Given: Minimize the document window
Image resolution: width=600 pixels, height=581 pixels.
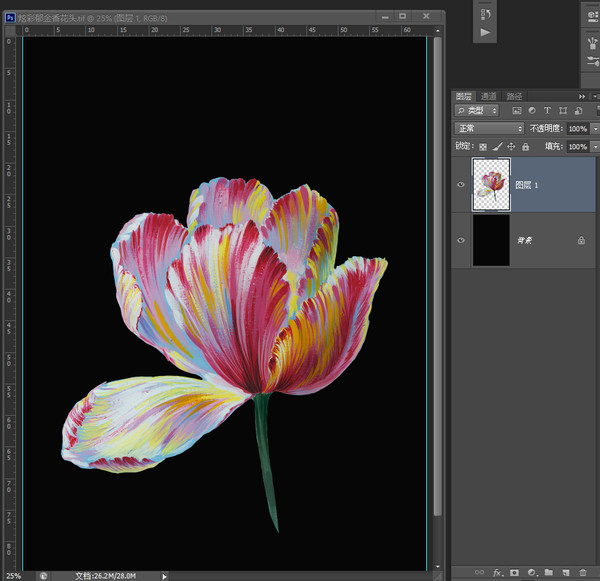Looking at the screenshot, I should [x=385, y=16].
